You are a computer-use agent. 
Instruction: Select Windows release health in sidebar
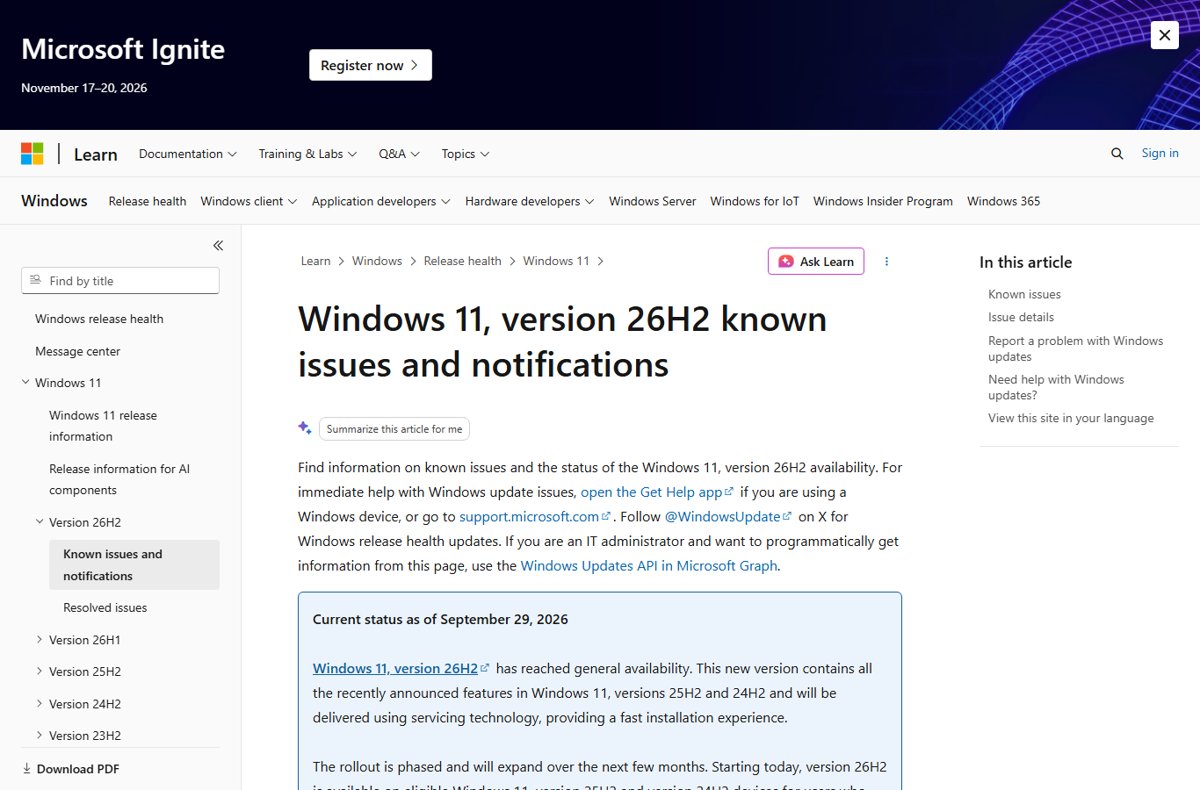point(99,319)
